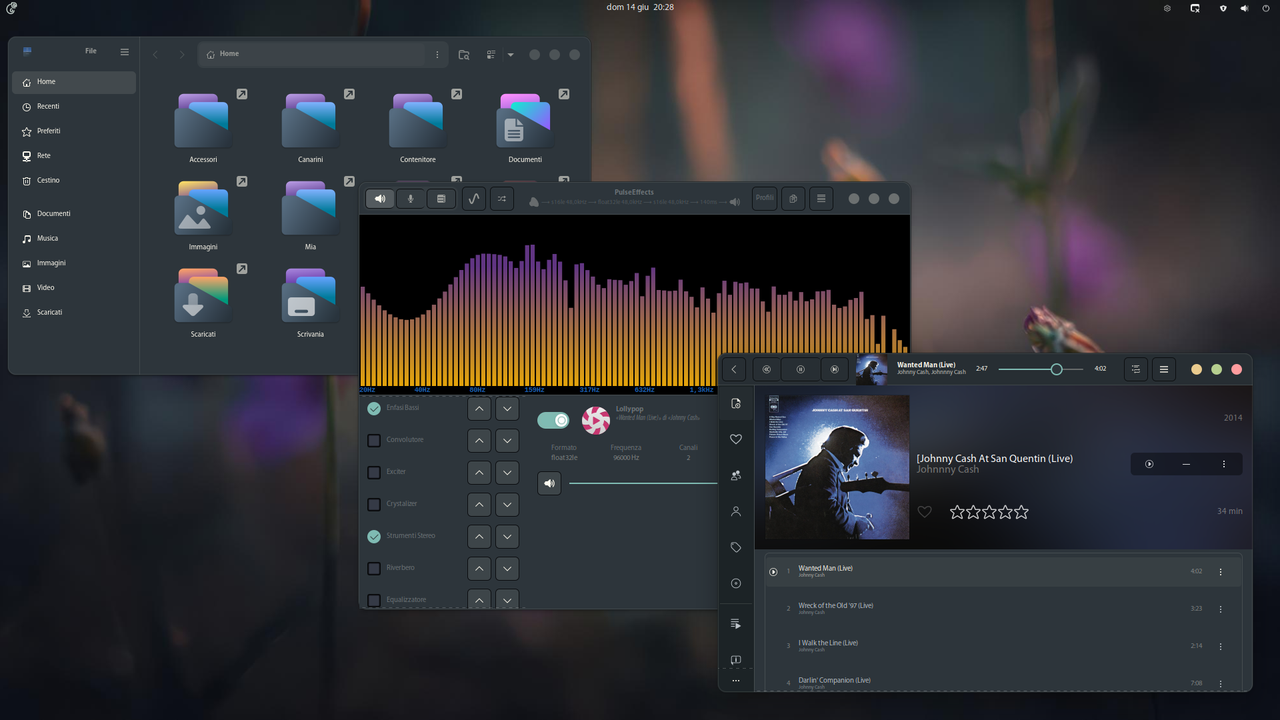The width and height of the screenshot is (1280, 720).
Task: Open Cestino in the Files sidebar
Action: click(74, 180)
